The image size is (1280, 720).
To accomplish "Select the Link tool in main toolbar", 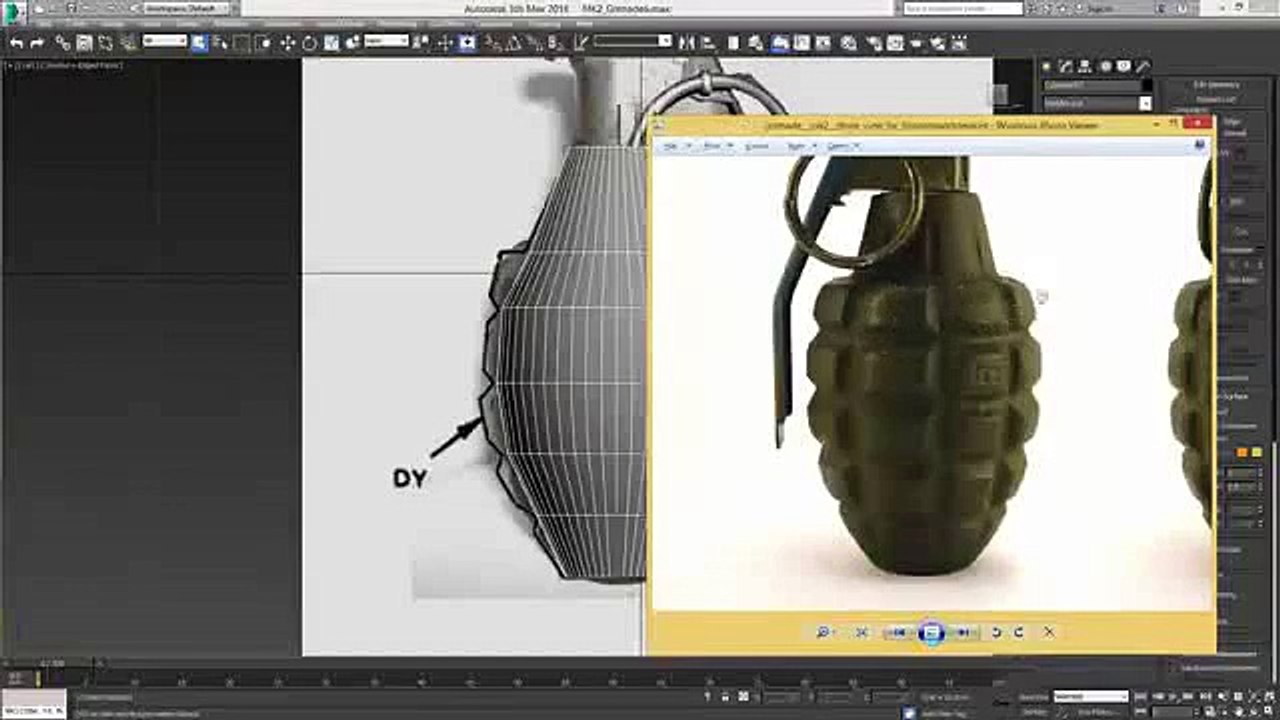I will coord(63,43).
